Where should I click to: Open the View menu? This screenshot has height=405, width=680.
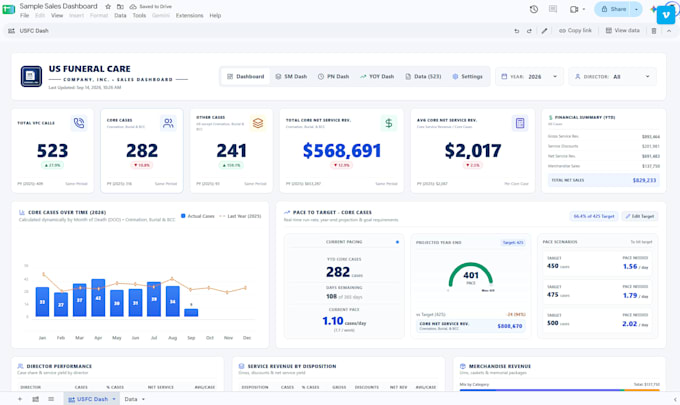coord(57,15)
